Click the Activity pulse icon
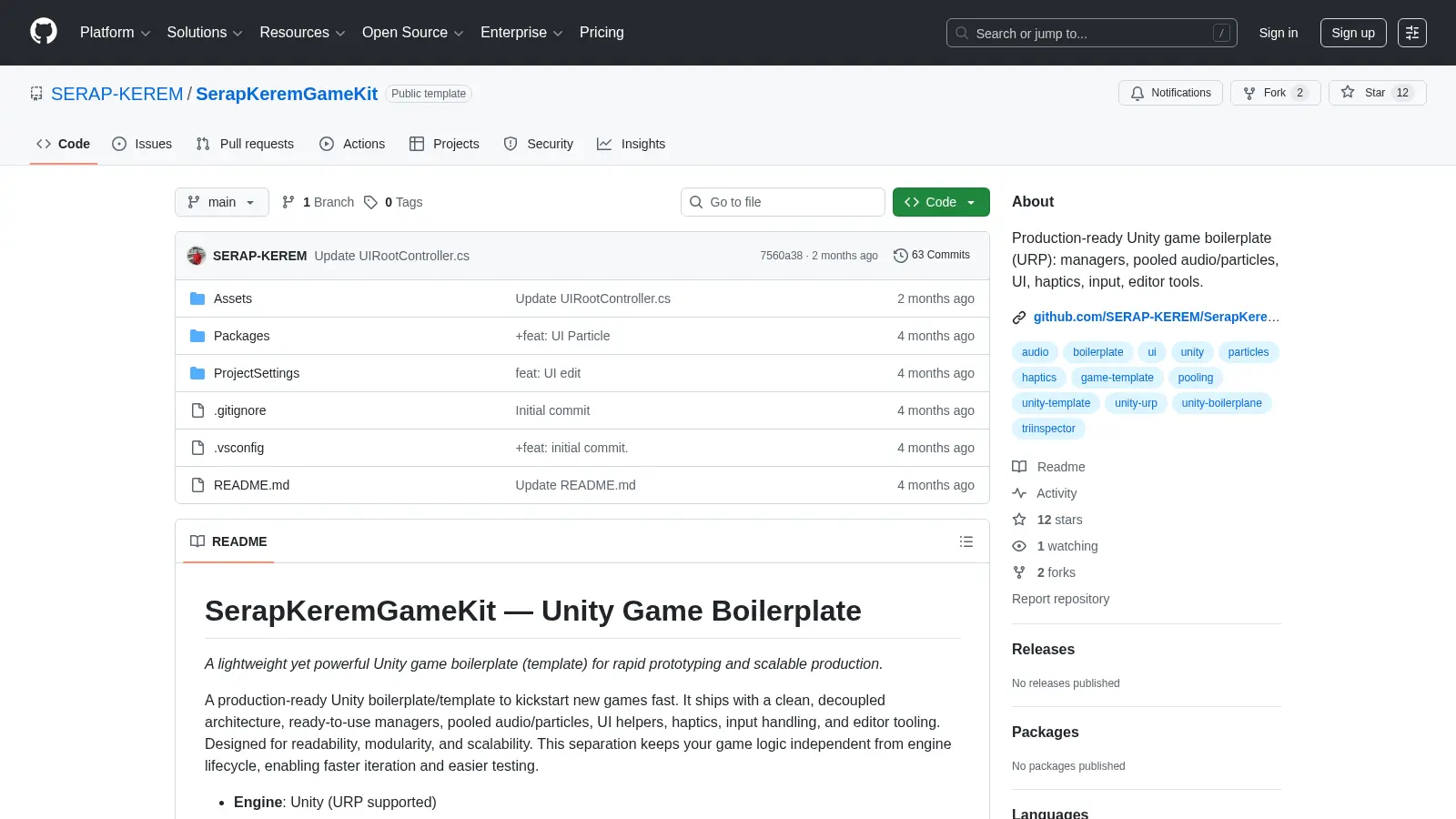 tap(1019, 493)
